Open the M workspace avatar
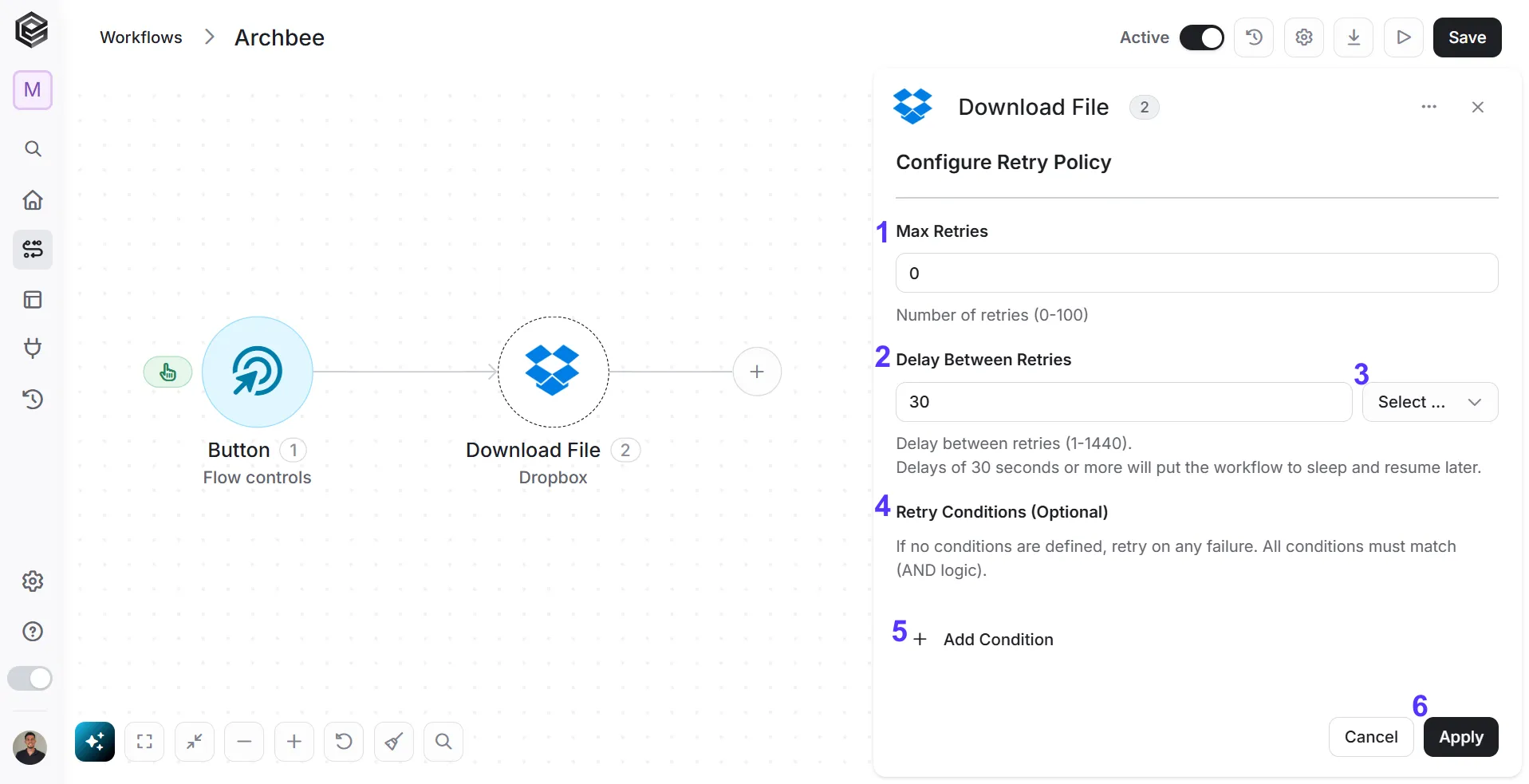Screen dimensions: 1529x784 33,89
